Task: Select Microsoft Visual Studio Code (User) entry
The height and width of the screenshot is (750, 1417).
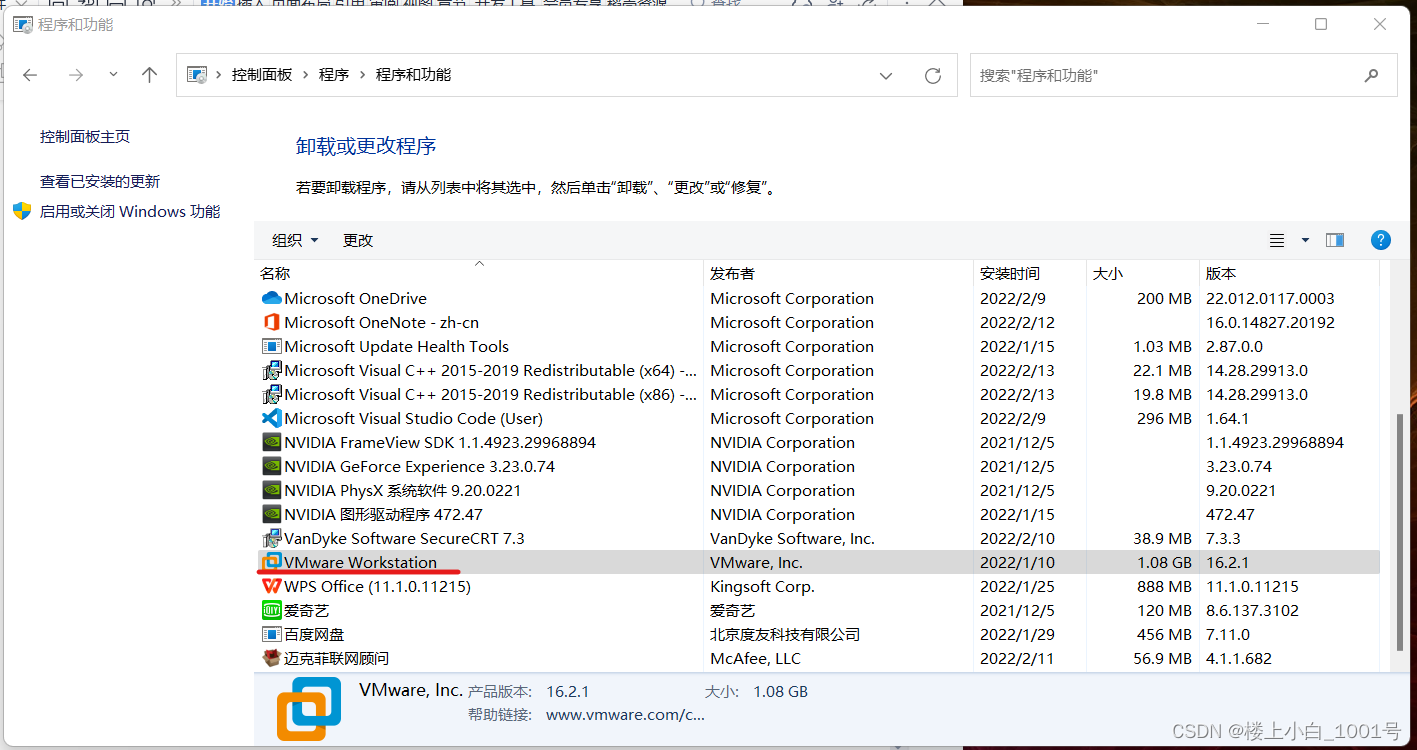Action: pyautogui.click(x=413, y=418)
